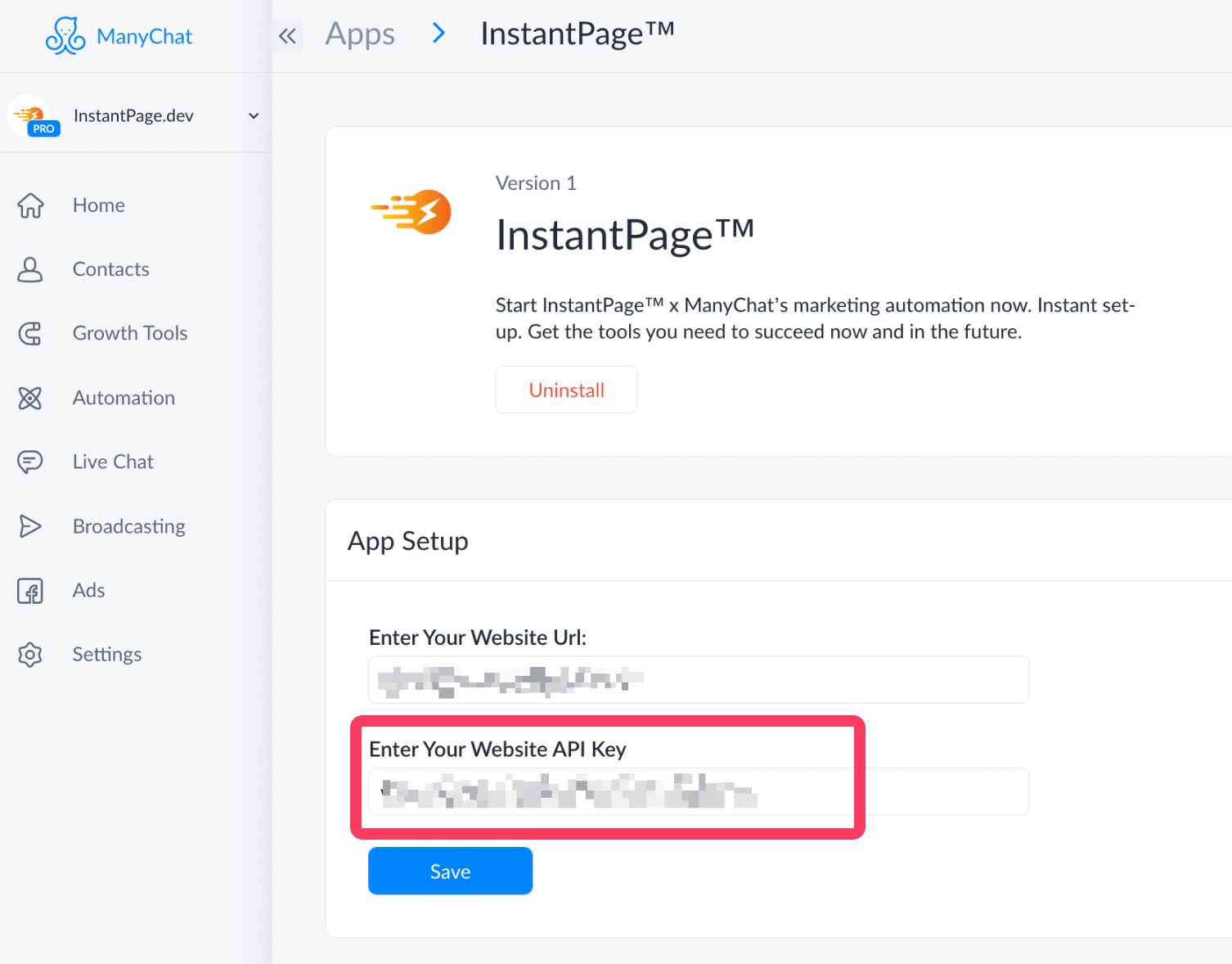Viewport: 1232px width, 964px height.
Task: Click the InstantPage app logo
Action: tap(411, 212)
